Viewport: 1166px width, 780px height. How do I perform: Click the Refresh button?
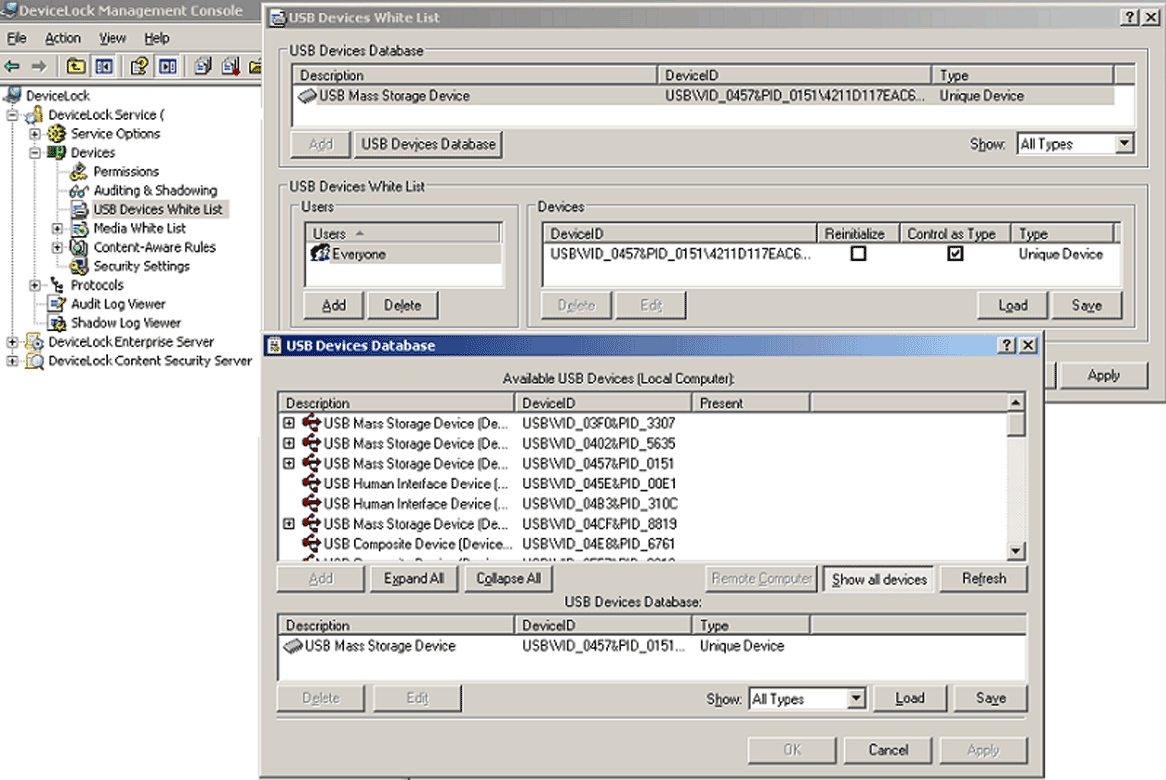[x=984, y=578]
